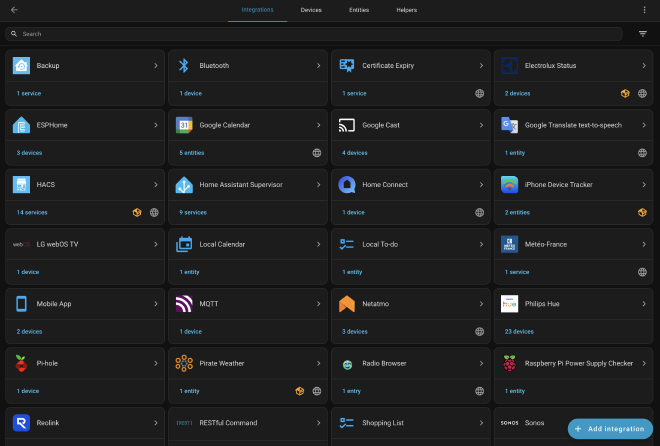Image resolution: width=660 pixels, height=446 pixels.
Task: Click the Pirate Weather icon
Action: [x=184, y=363]
